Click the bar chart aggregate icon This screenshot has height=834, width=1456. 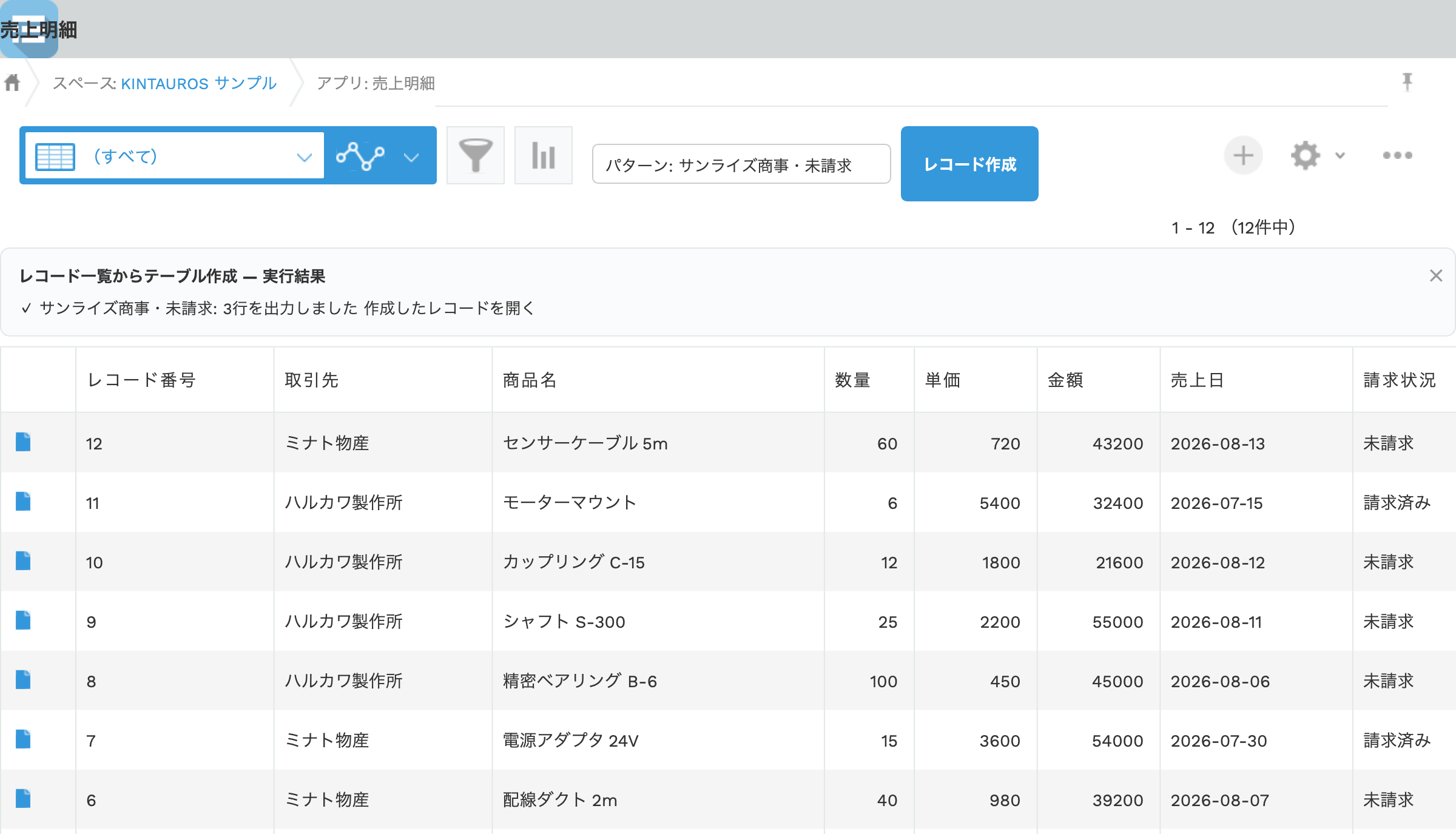tap(544, 155)
